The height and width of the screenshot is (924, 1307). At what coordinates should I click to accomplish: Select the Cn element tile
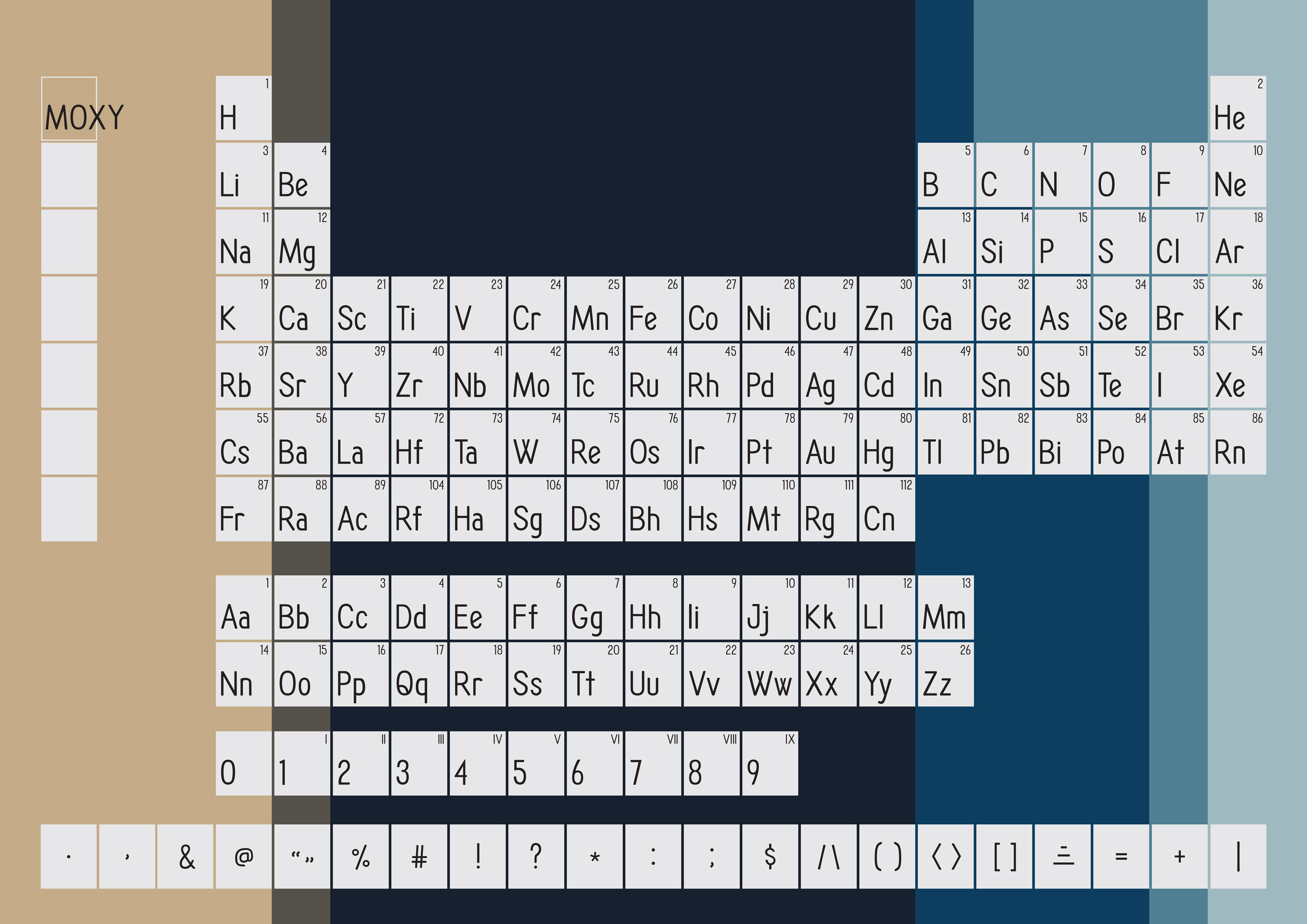[x=887, y=509]
